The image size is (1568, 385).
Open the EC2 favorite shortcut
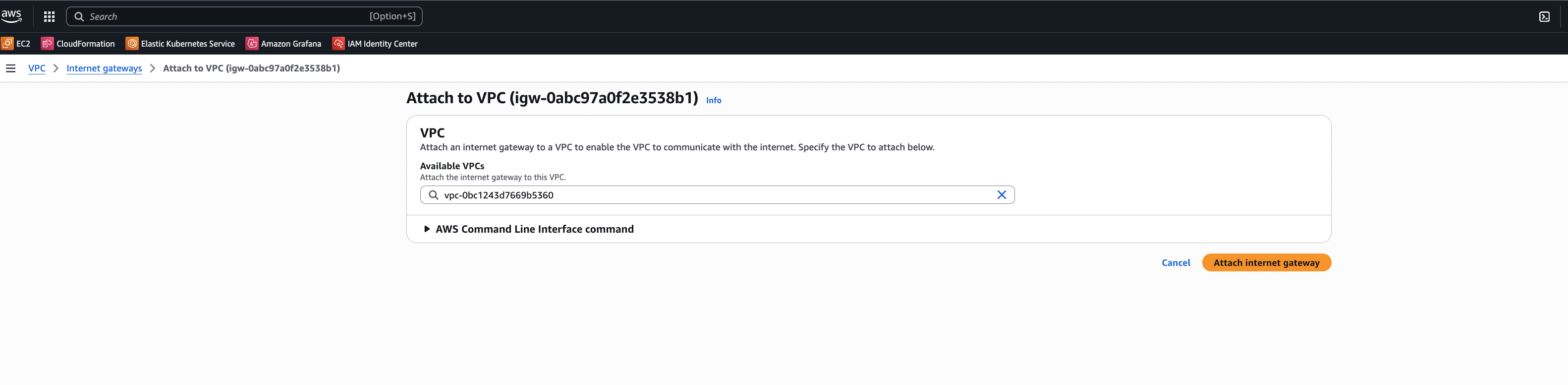coord(16,44)
